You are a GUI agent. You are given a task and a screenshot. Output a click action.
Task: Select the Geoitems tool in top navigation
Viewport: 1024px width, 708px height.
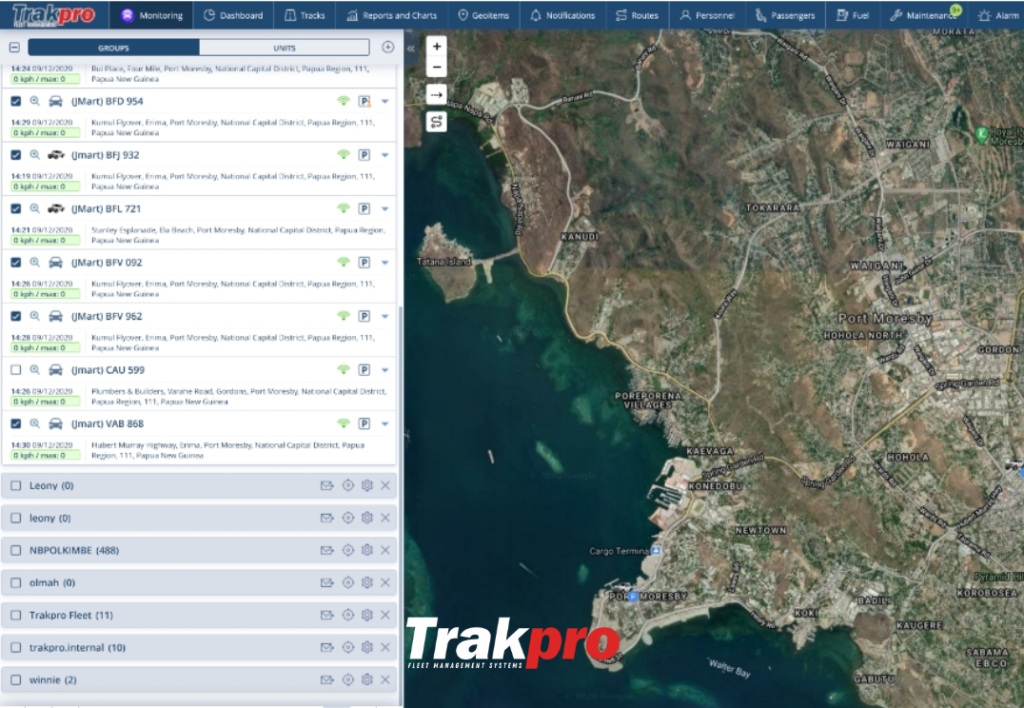[486, 14]
